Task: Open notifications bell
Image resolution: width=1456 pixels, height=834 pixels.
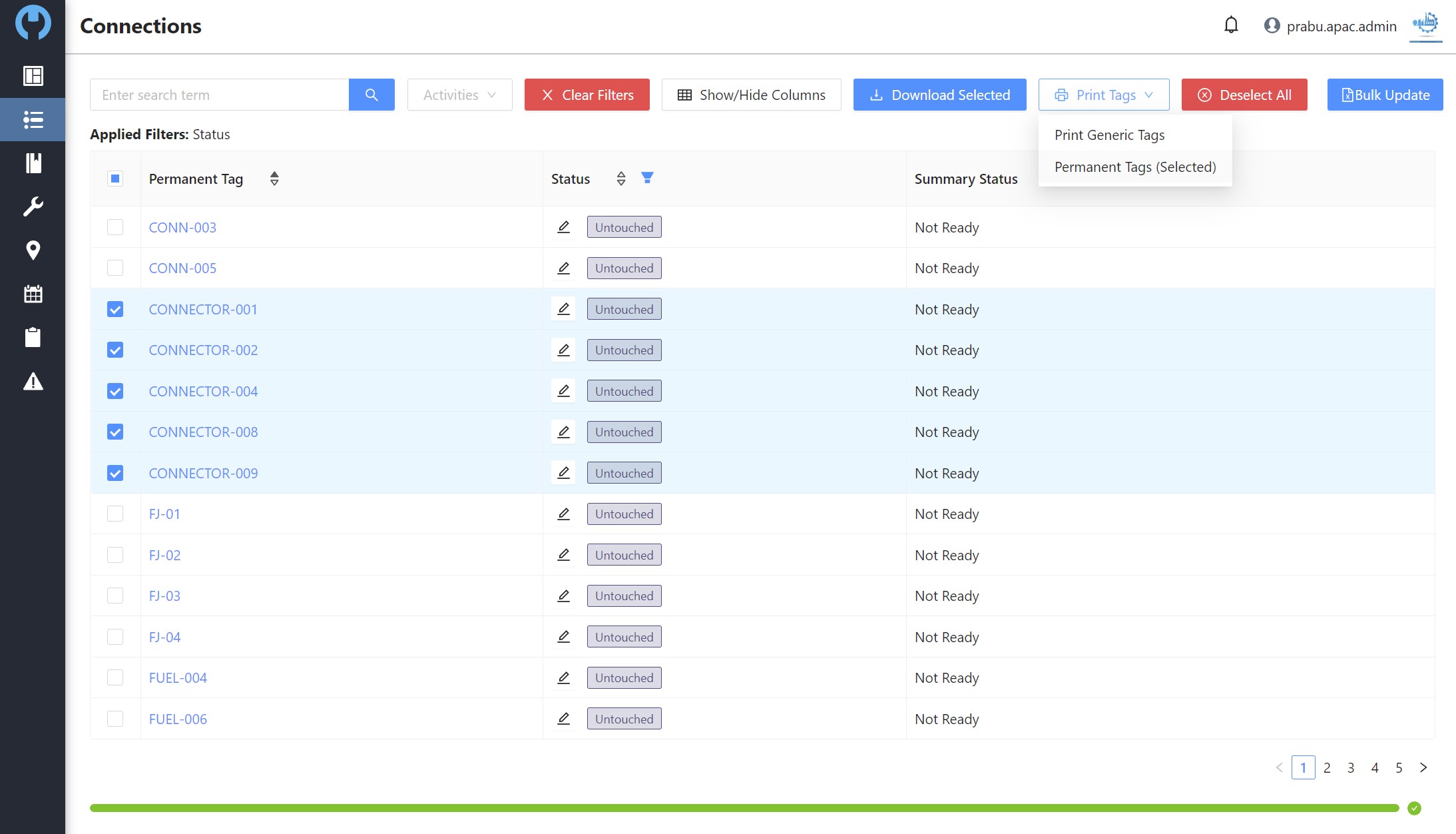Action: [1231, 25]
